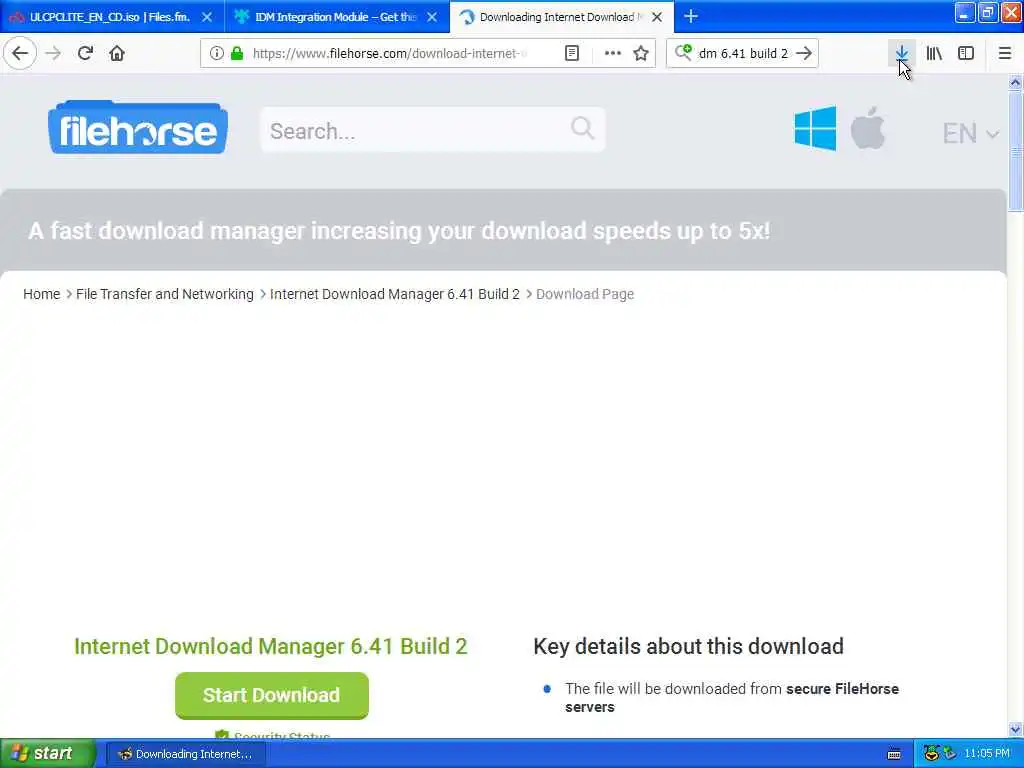Image resolution: width=1024 pixels, height=768 pixels.
Task: Click the Download Page breadcrumb text
Action: [585, 294]
